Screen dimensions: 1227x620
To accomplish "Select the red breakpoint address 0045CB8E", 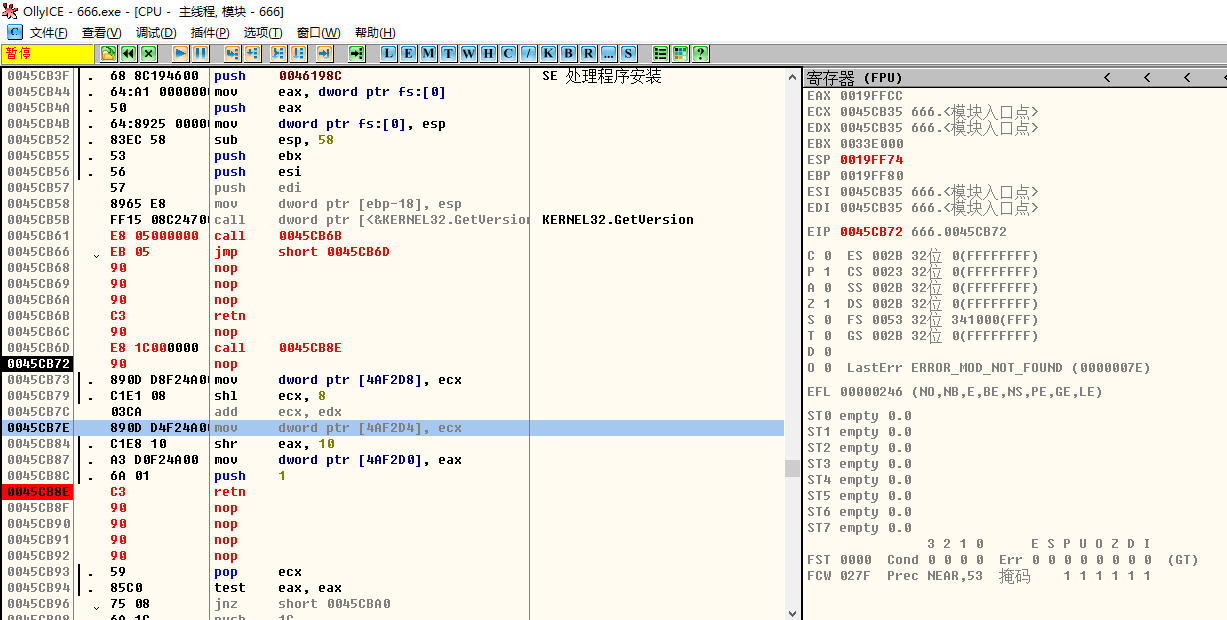I will [x=38, y=492].
